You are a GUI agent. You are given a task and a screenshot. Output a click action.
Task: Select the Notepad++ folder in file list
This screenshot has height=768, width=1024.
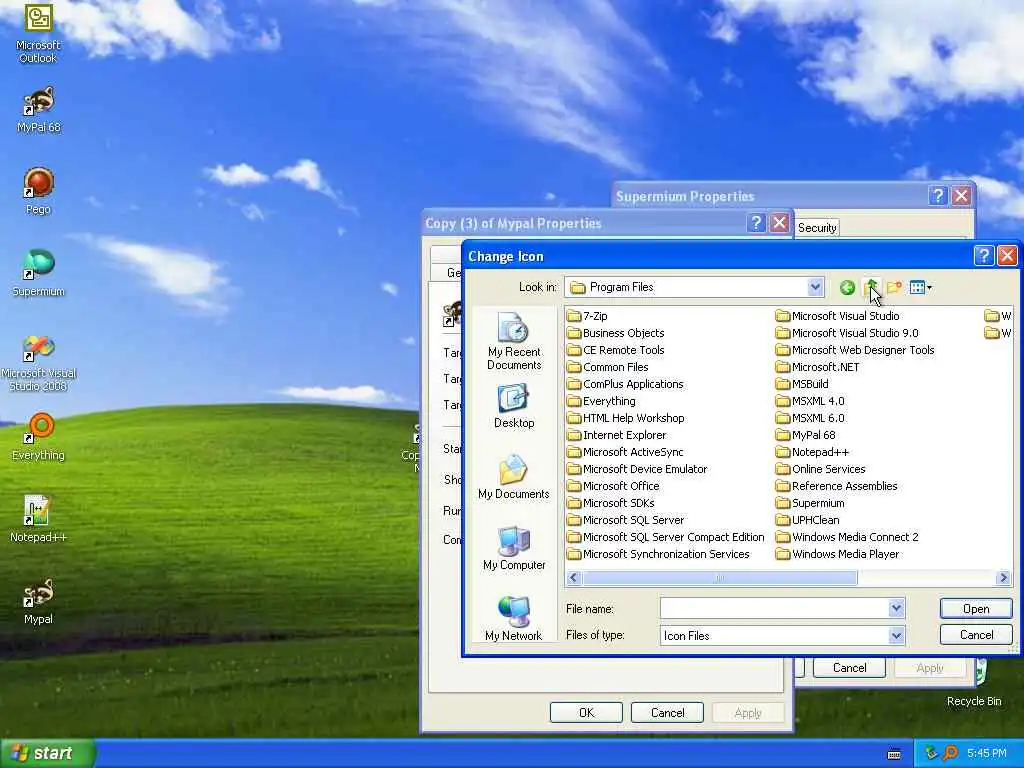tap(812, 452)
